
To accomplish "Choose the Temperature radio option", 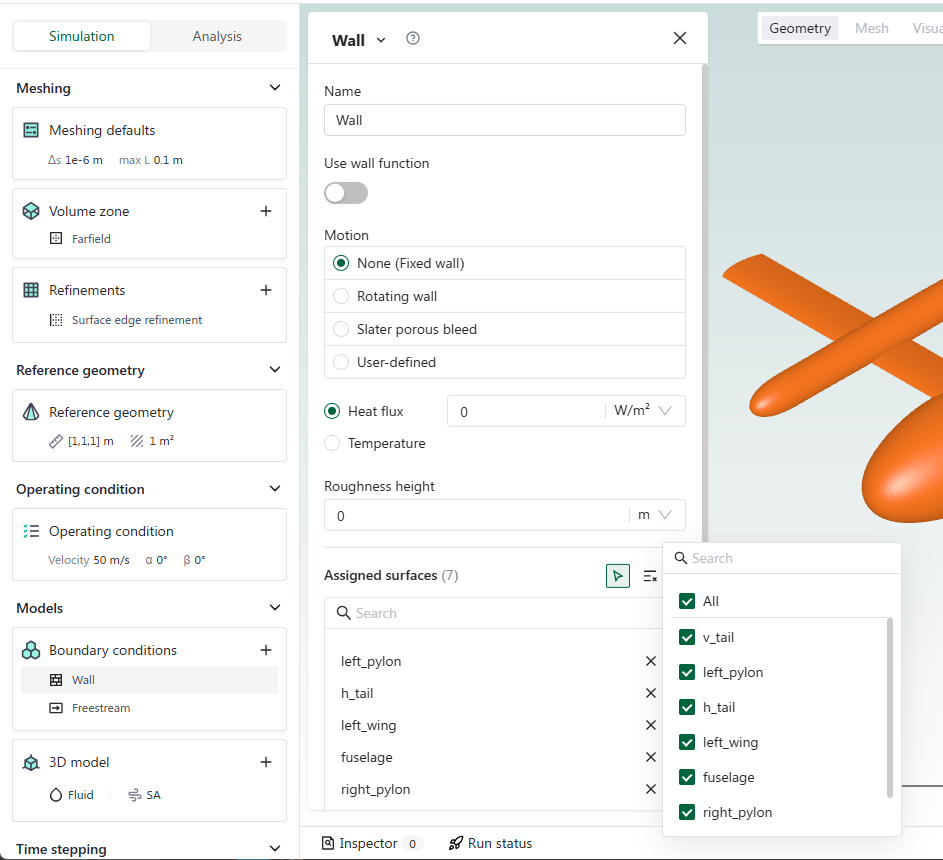I will point(333,443).
